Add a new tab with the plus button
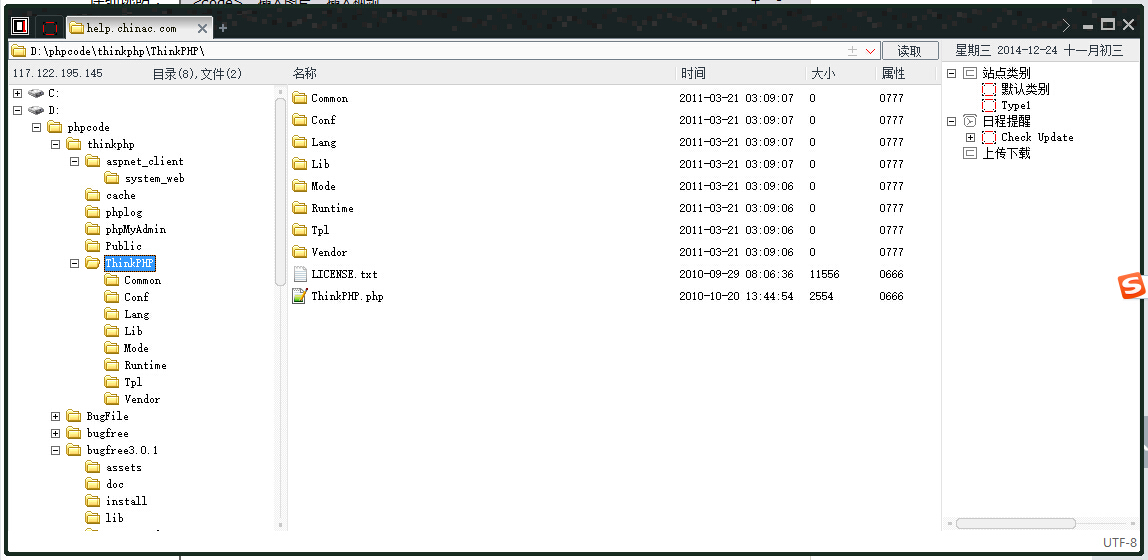 [x=223, y=29]
